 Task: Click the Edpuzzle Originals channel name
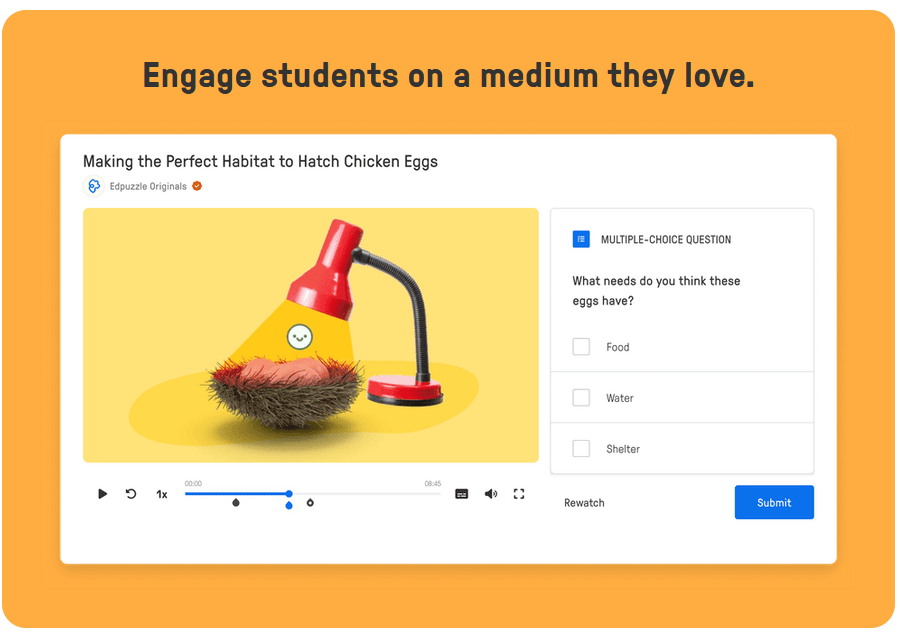(x=148, y=186)
